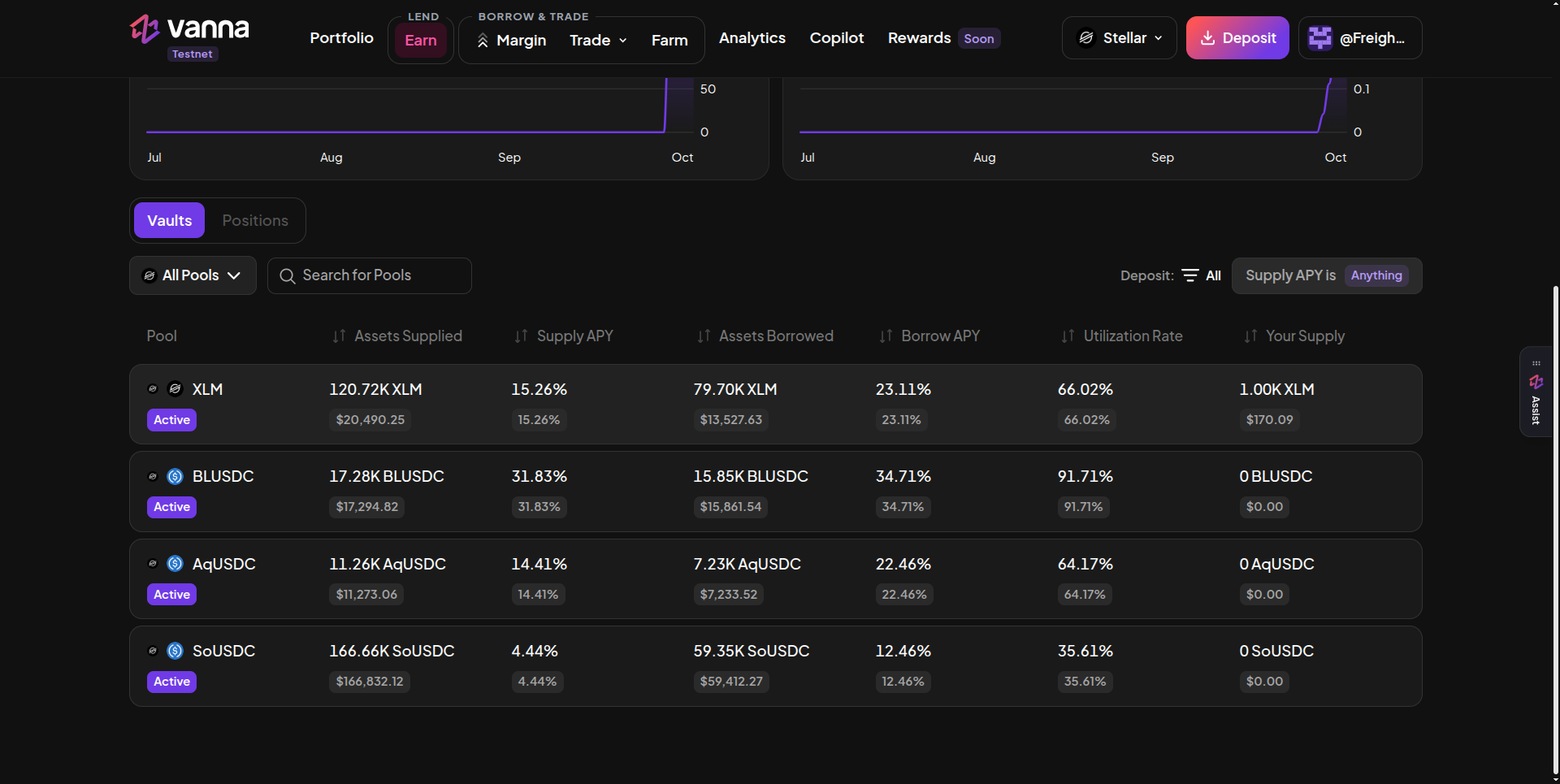Screen dimensions: 1560x784
Task: Click the page vertical scrollbar
Action: (x=1555, y=528)
